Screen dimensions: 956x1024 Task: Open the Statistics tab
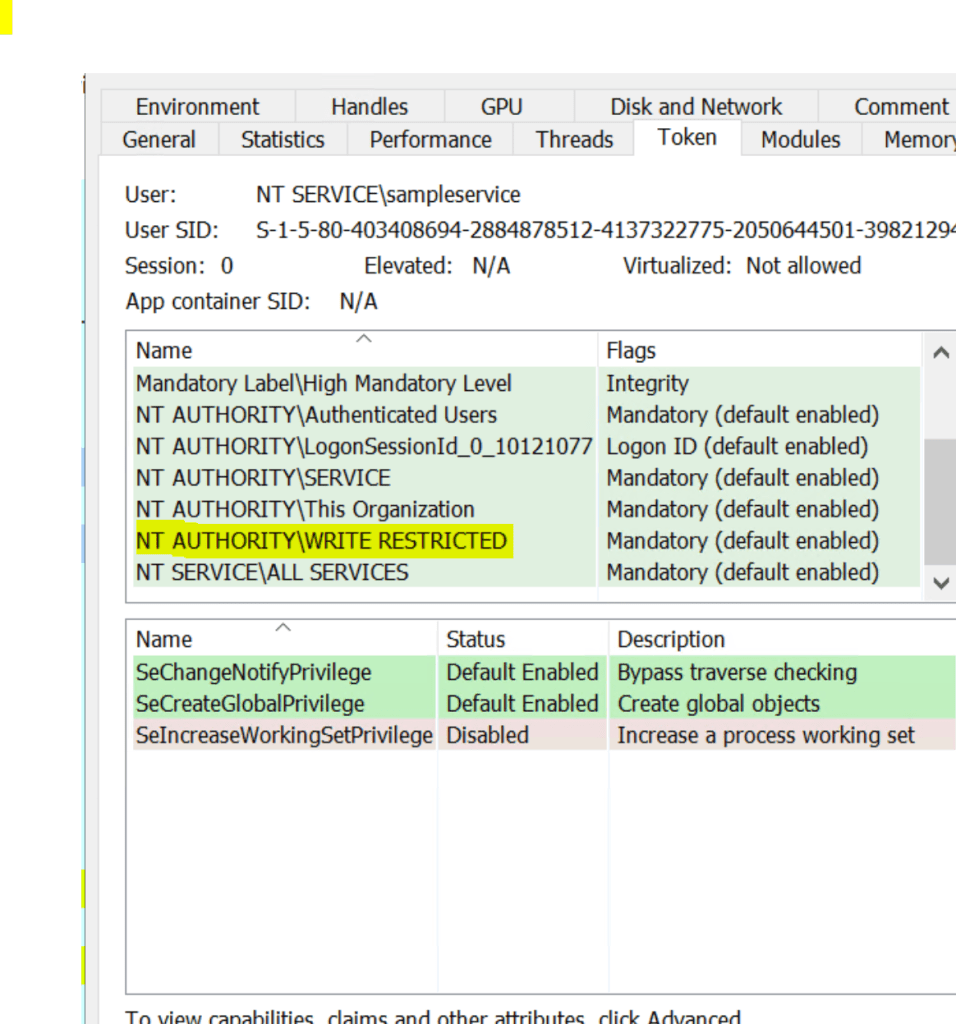pos(283,140)
